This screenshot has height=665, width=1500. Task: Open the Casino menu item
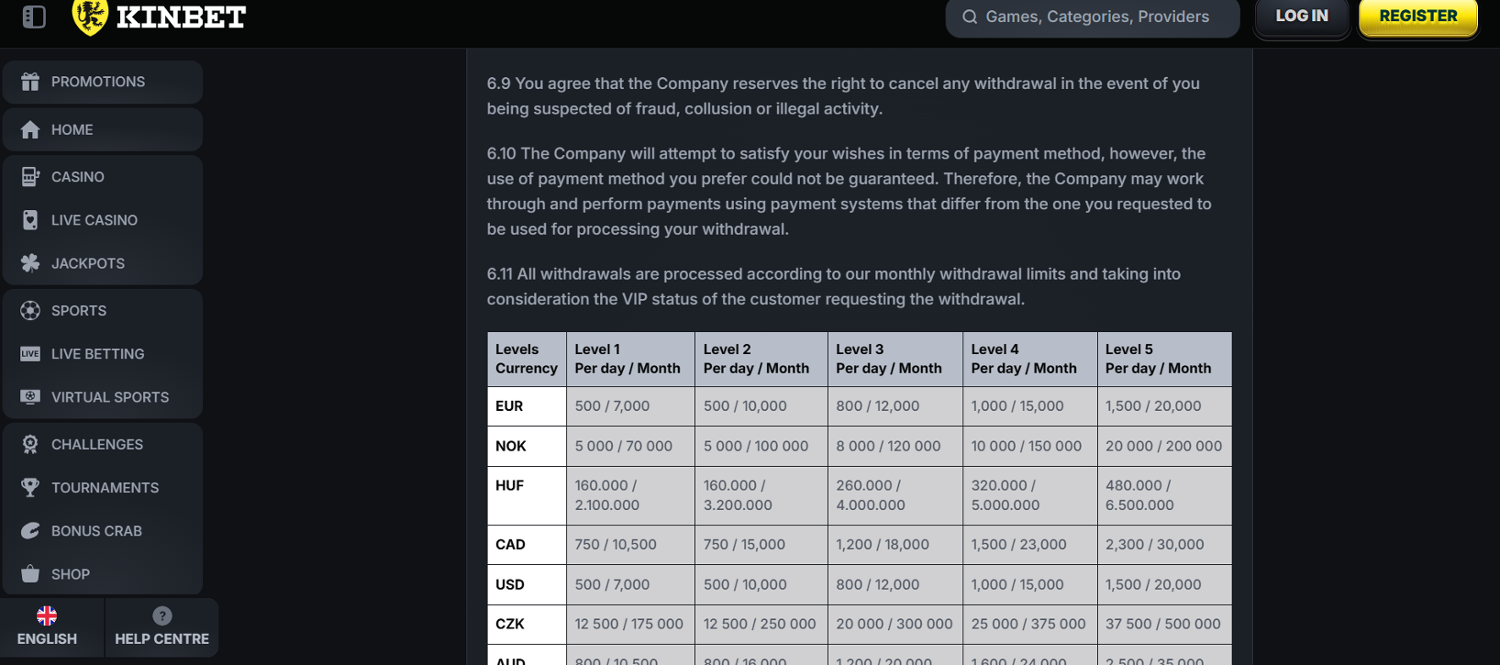point(78,177)
